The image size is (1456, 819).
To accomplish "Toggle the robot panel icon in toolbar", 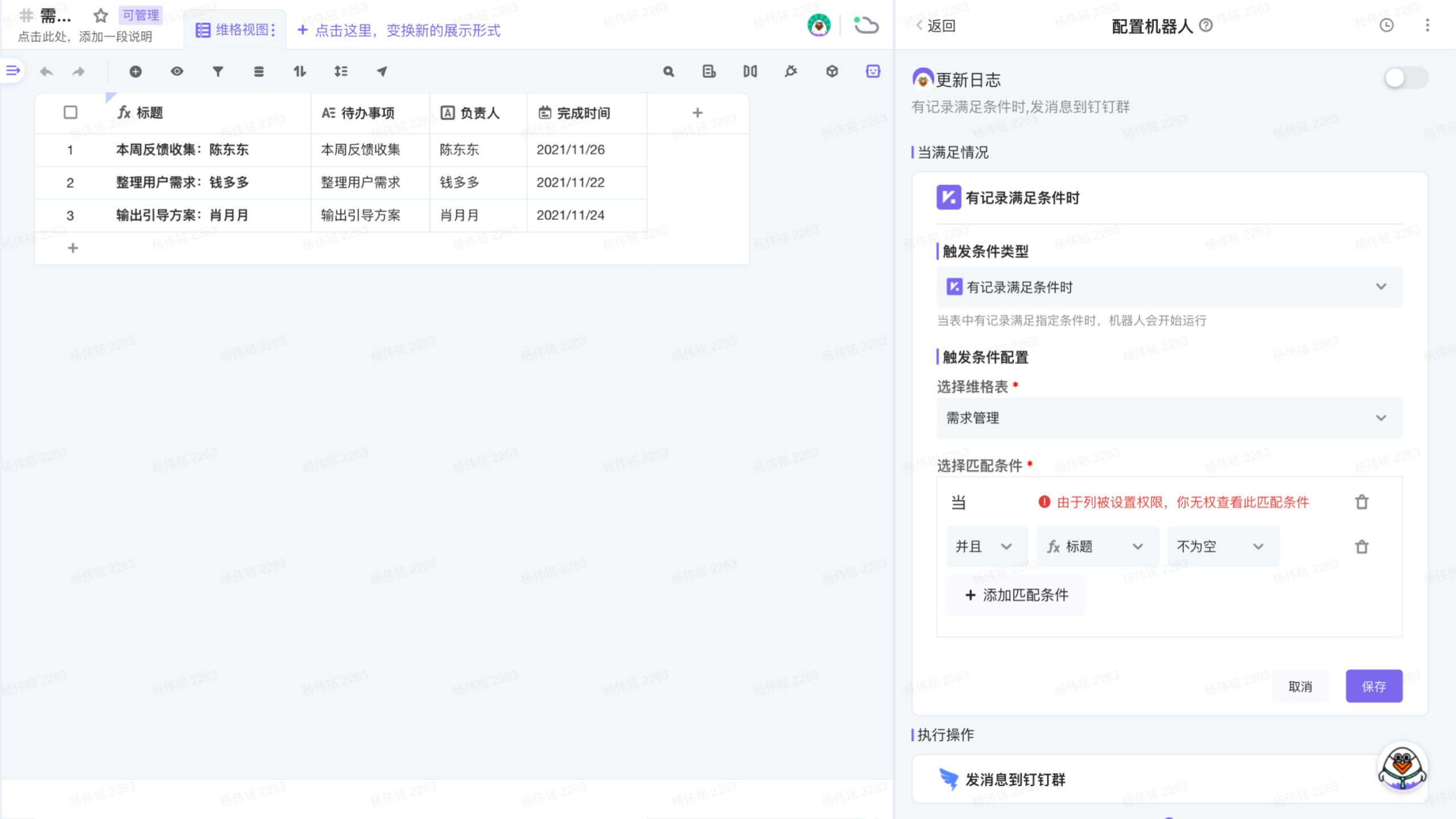I will (873, 72).
